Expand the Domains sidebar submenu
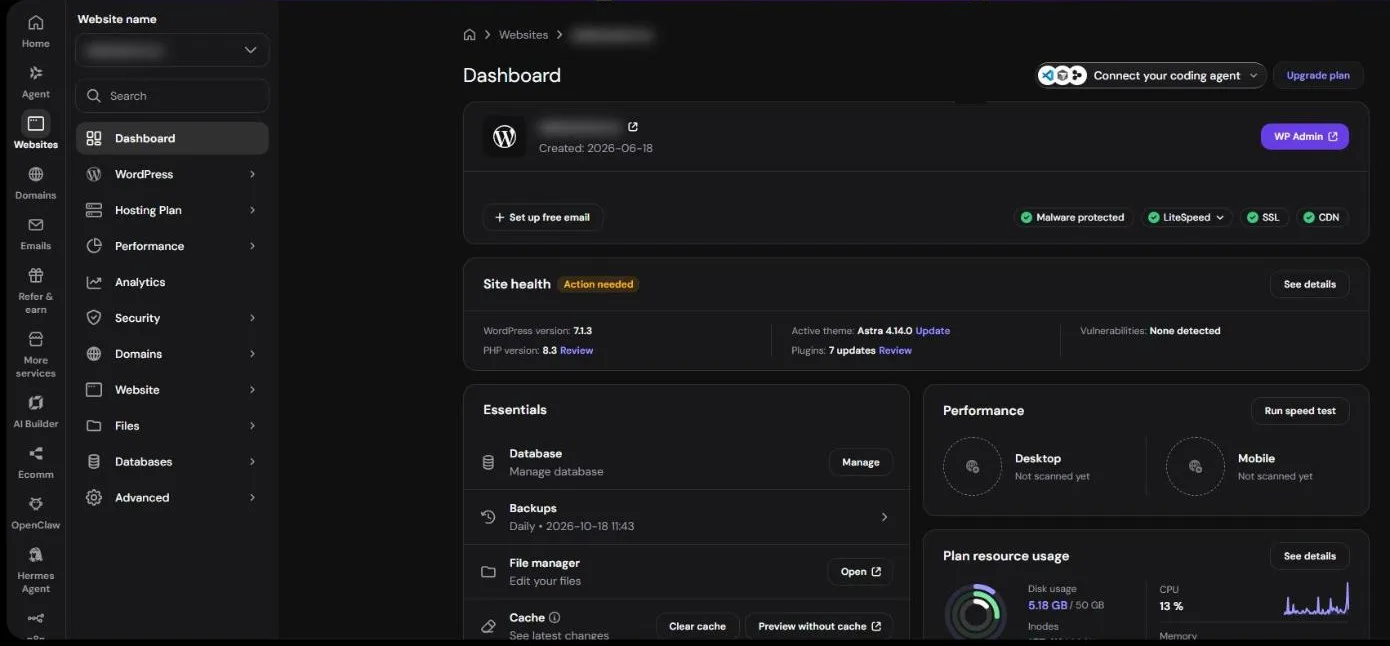The width and height of the screenshot is (1390, 646). click(252, 354)
